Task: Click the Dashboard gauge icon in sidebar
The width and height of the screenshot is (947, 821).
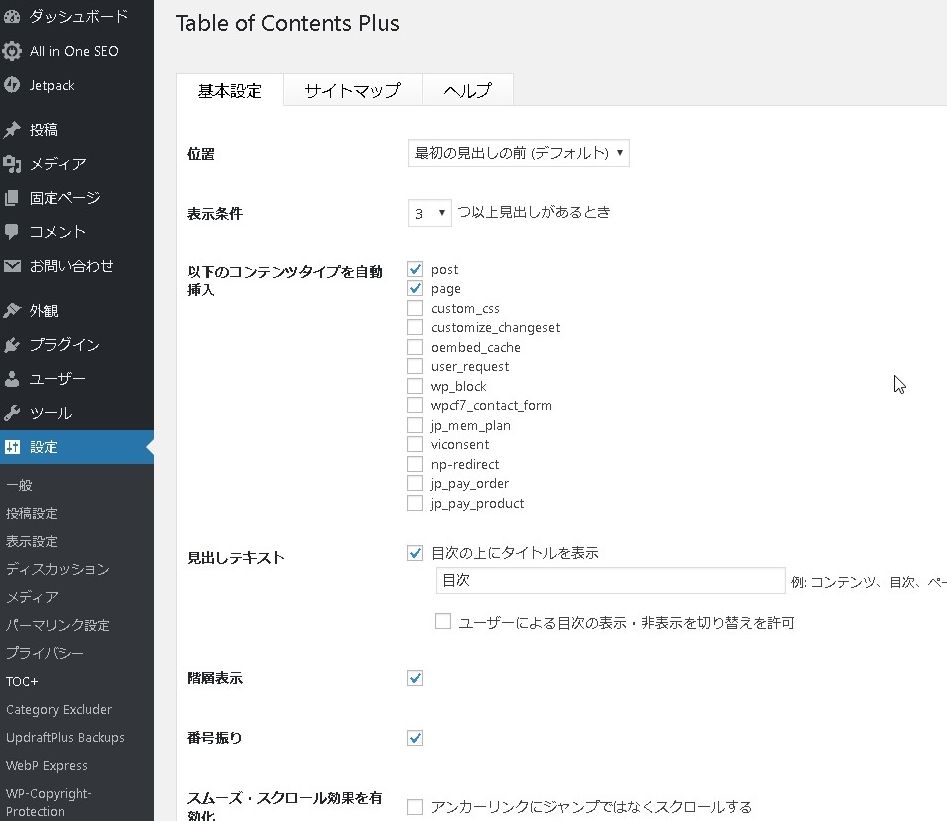Action: pos(12,17)
